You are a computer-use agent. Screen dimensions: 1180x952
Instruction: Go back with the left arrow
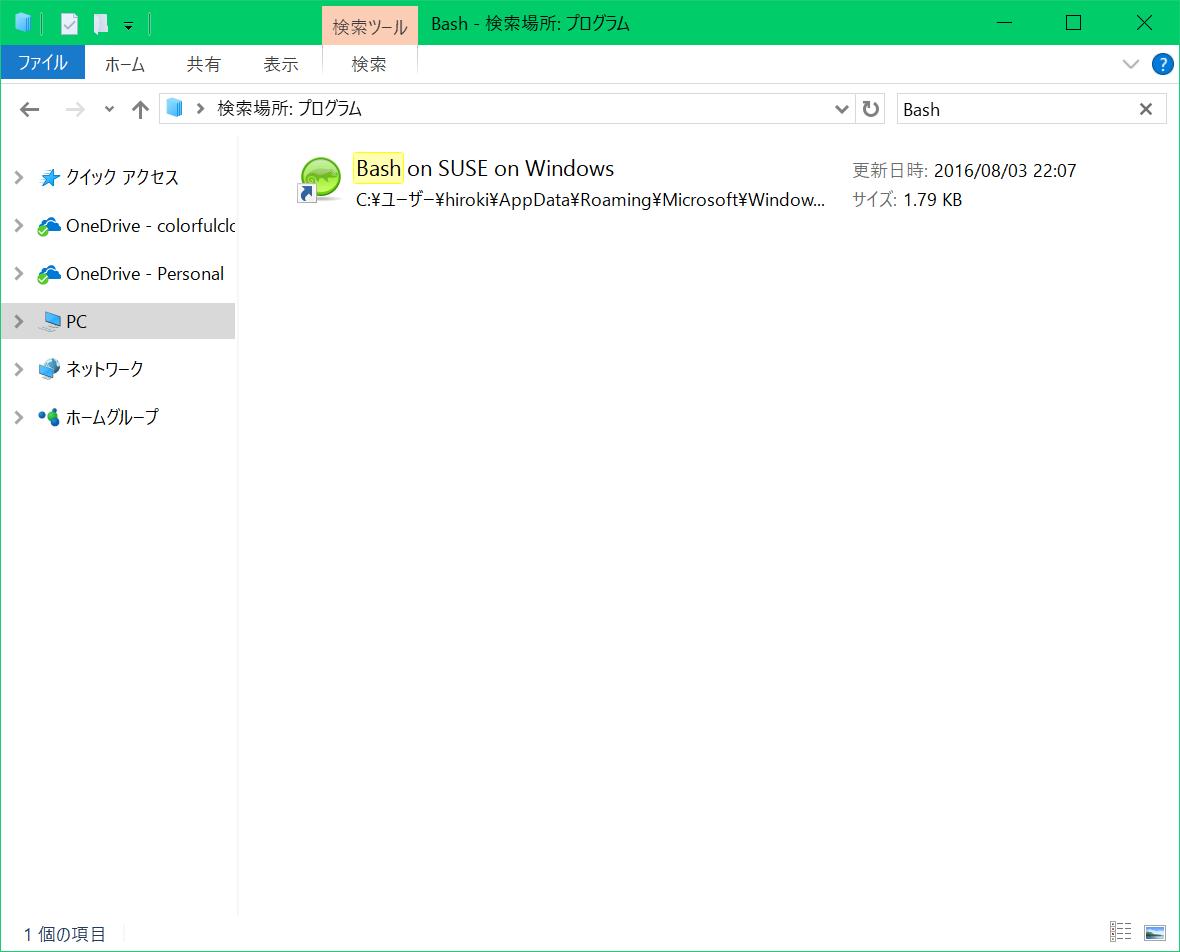point(29,110)
